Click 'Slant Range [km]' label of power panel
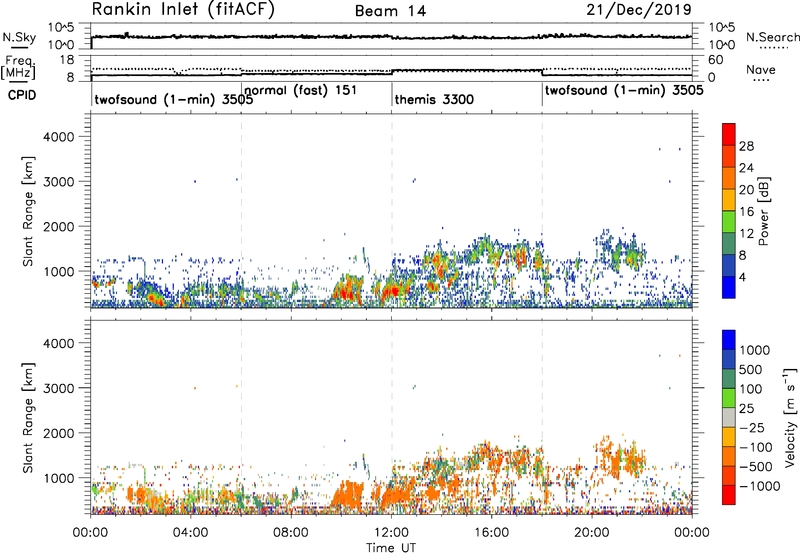 pyautogui.click(x=28, y=211)
